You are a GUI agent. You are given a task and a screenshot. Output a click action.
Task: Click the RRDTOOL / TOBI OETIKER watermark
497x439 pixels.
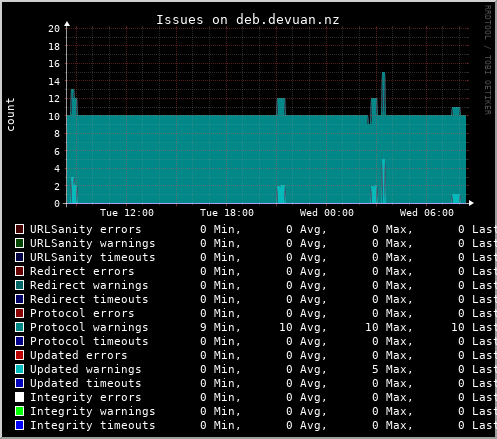[x=487, y=60]
